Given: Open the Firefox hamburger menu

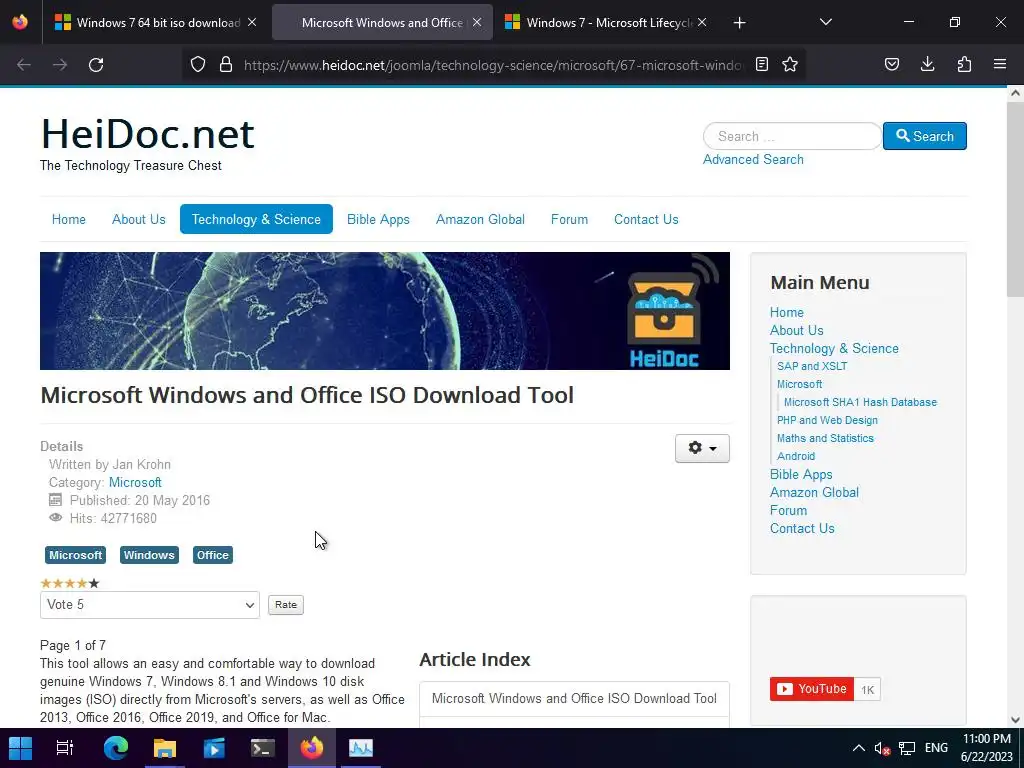Looking at the screenshot, I should (1000, 64).
